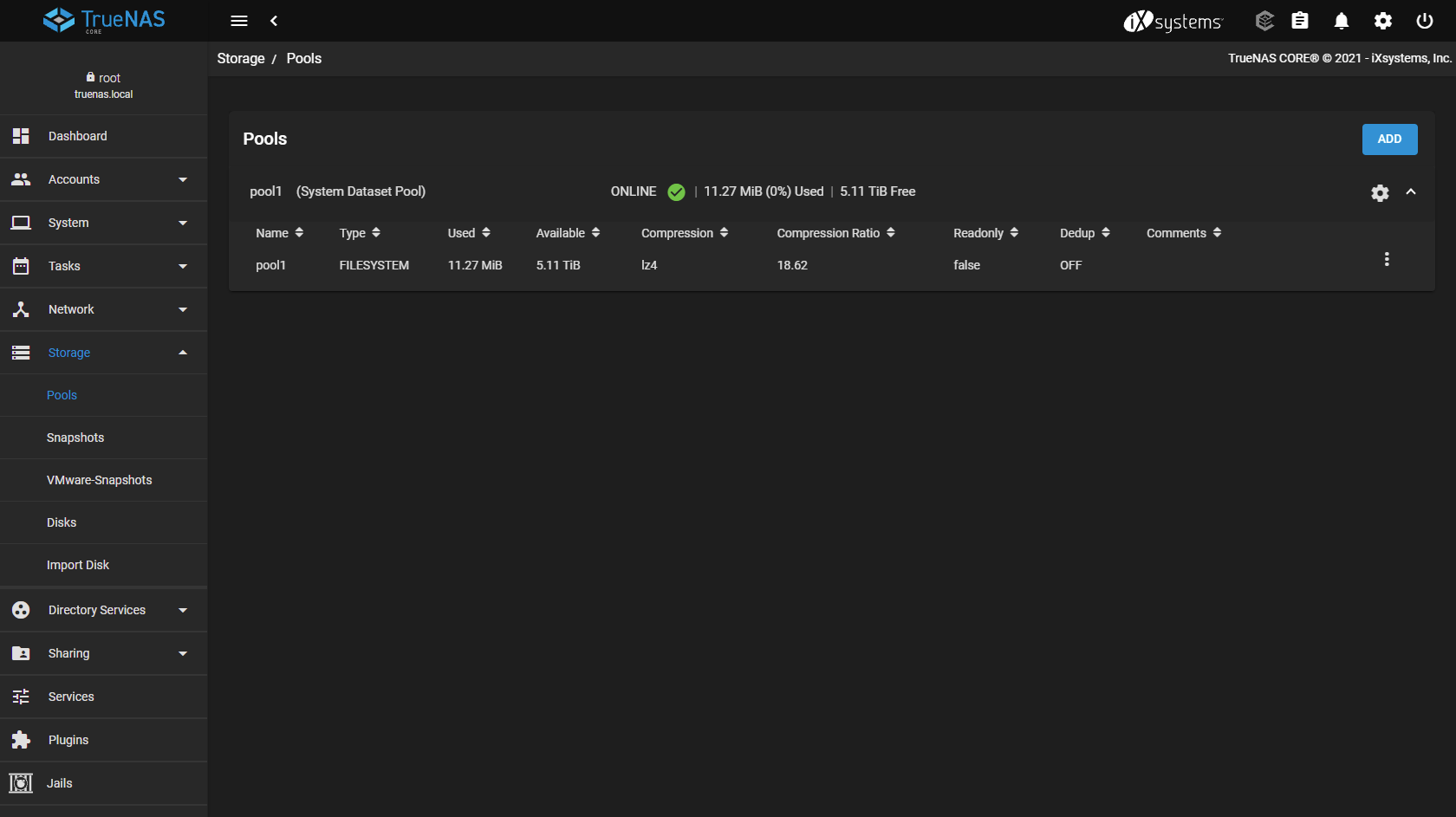Click the Storage stack icon
Viewport: 1456px width, 817px height.
tap(21, 353)
